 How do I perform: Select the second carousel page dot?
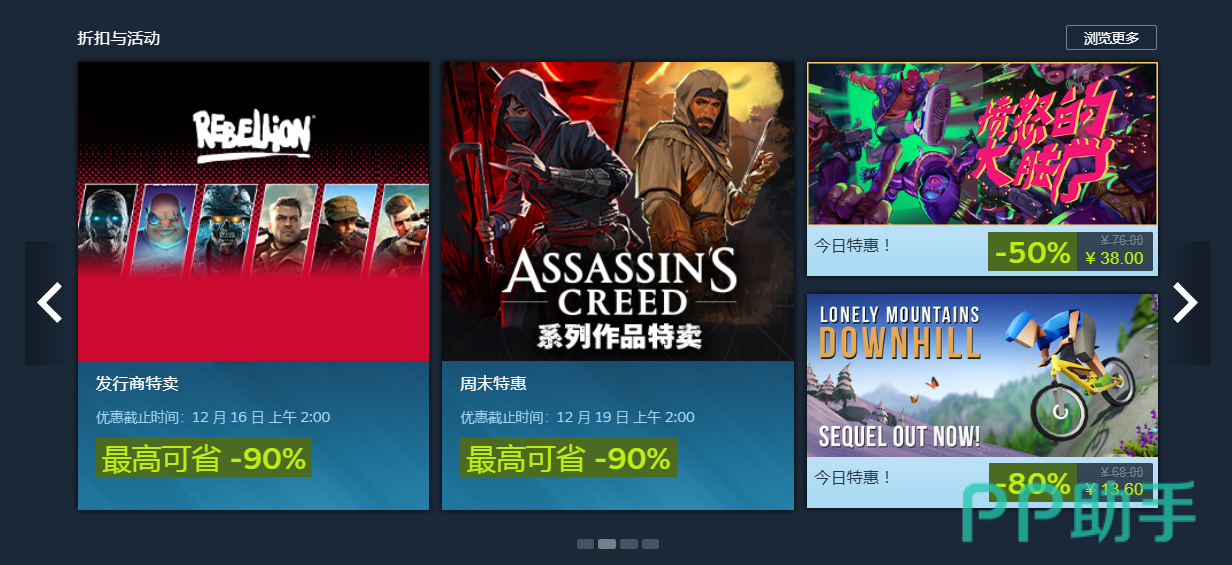click(607, 544)
